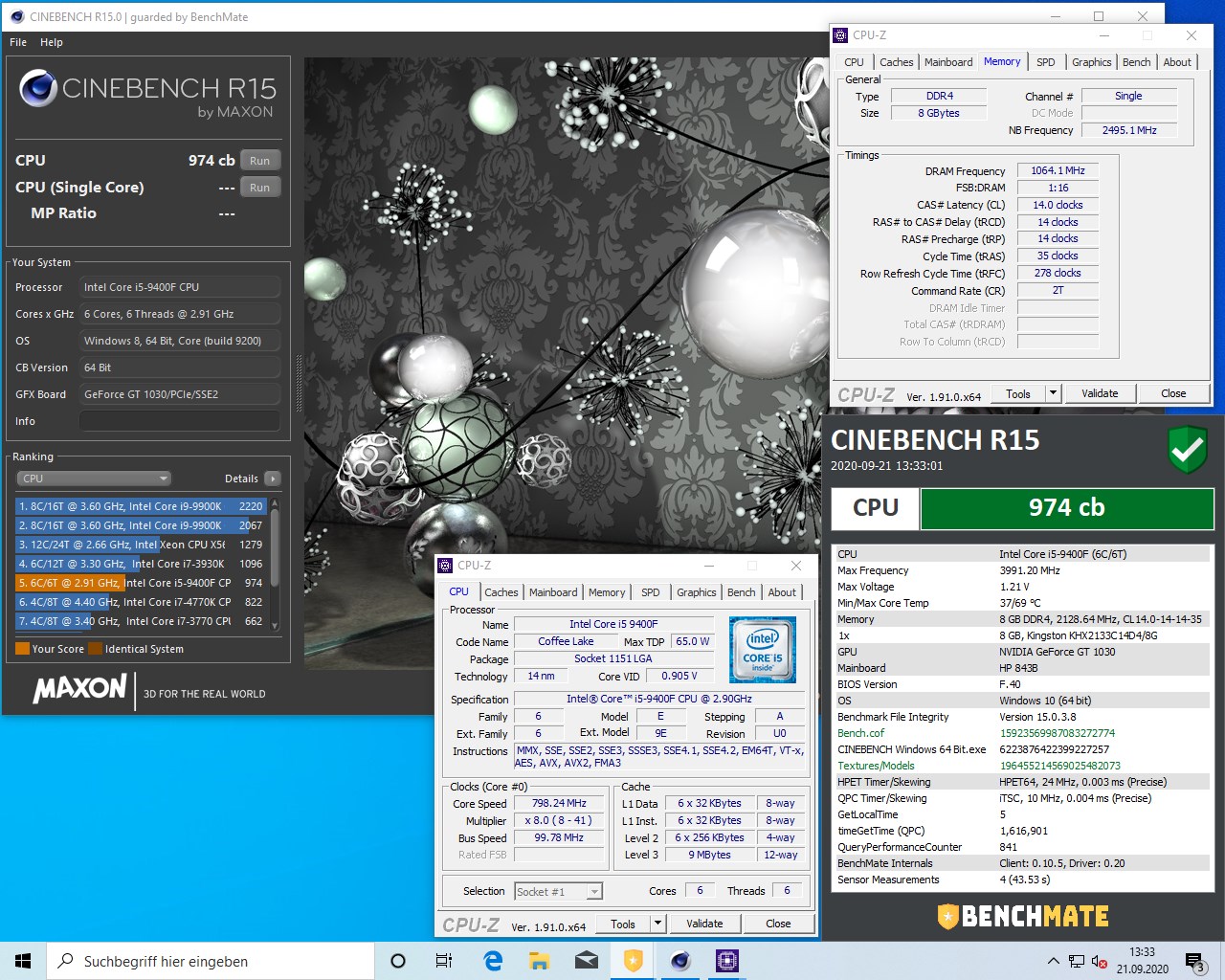
Task: Click the Cinebench R15 logo sphere
Action: click(x=38, y=88)
